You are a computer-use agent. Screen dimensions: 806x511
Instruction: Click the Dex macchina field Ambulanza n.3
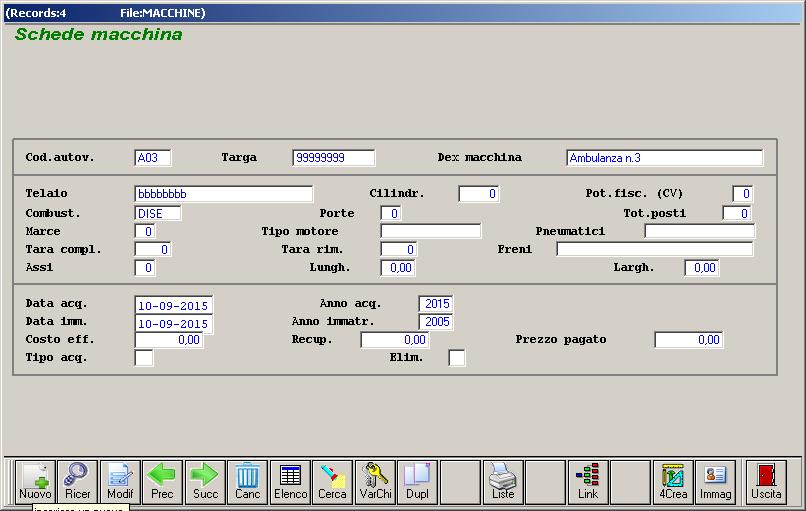[665, 158]
